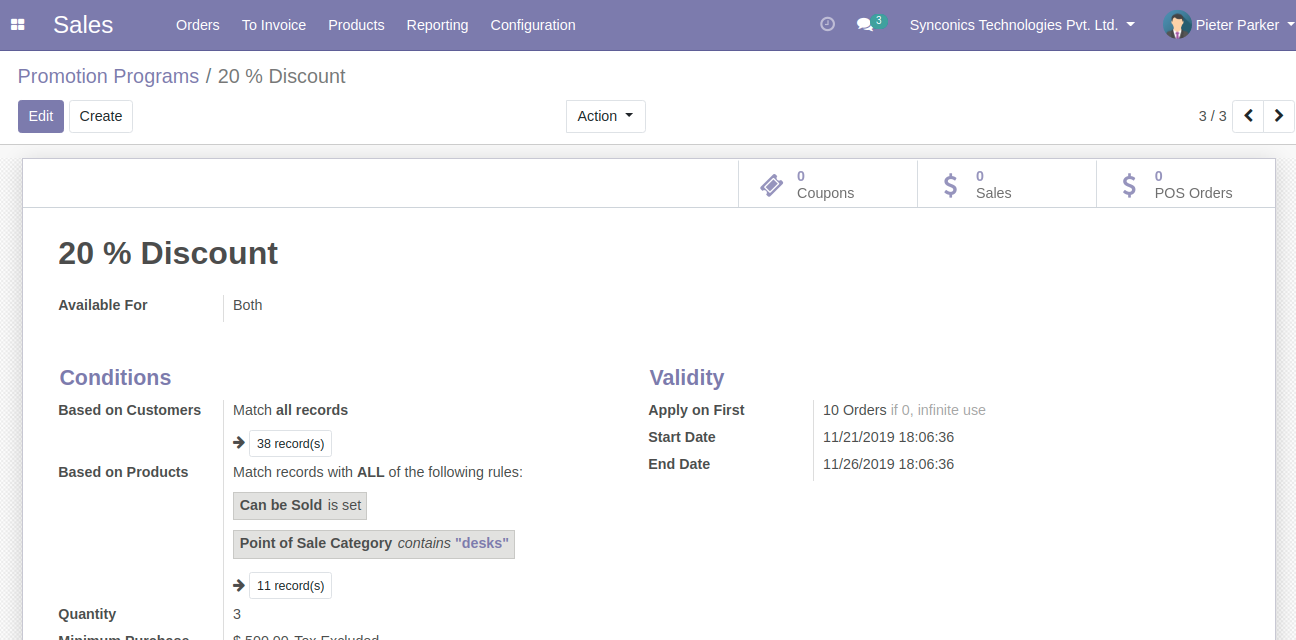
Task: Click the clock activities icon
Action: coord(827,25)
